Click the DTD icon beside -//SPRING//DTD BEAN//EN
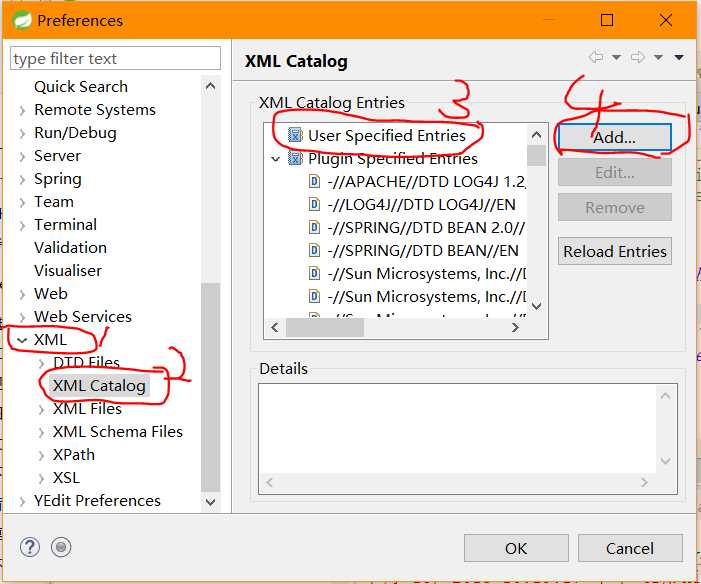 click(314, 250)
